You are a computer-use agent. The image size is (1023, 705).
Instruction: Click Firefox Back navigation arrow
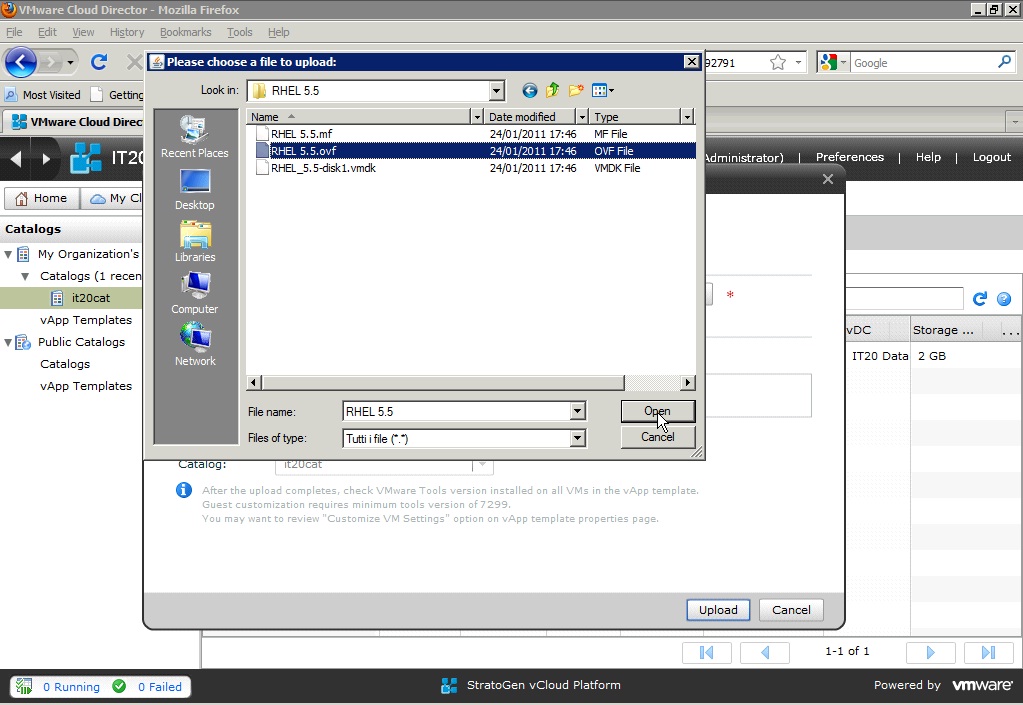(x=20, y=63)
